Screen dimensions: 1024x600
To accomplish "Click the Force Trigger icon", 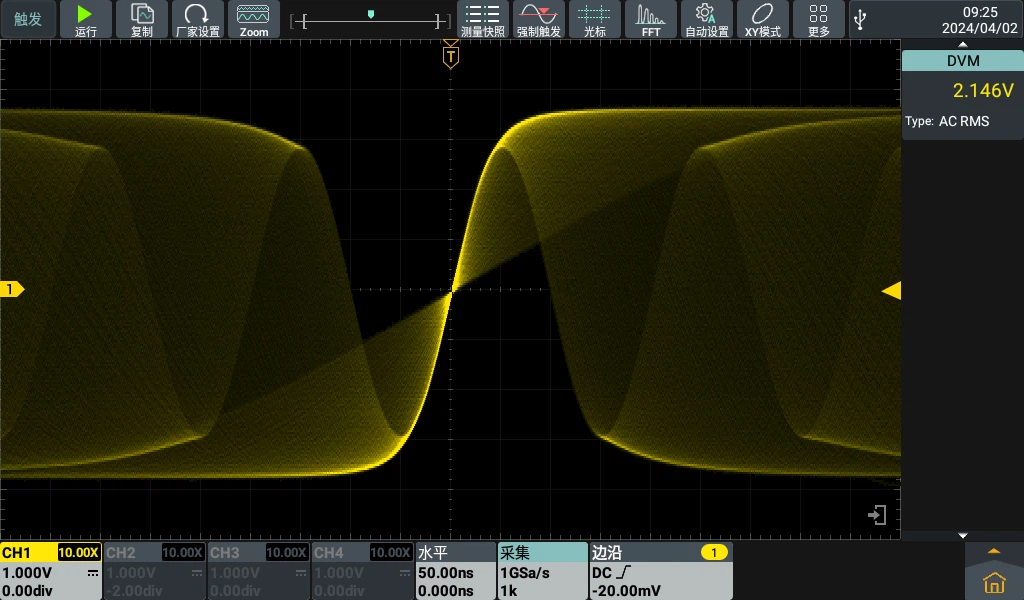I will (x=539, y=19).
